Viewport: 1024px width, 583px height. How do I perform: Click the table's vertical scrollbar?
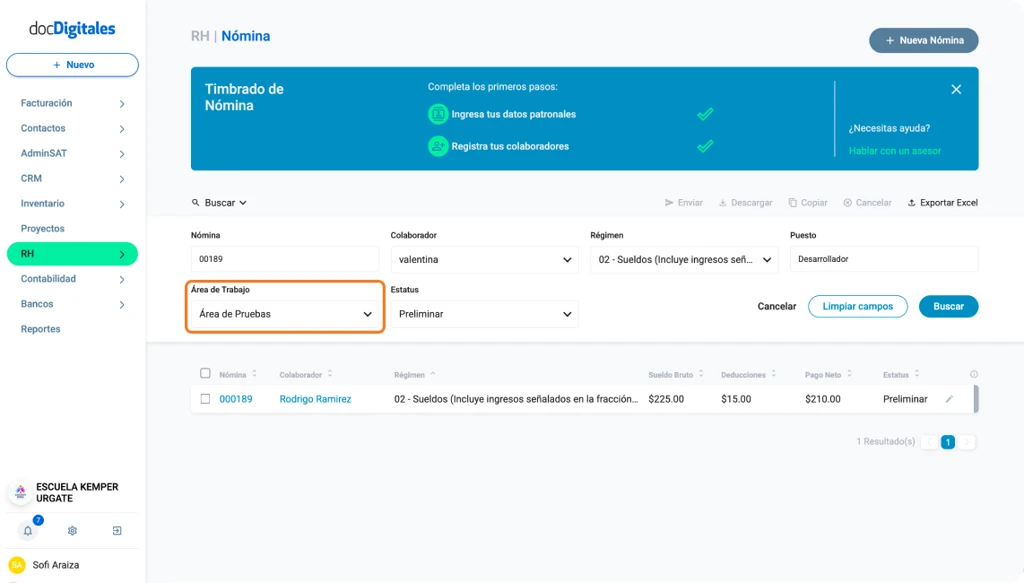[976, 399]
